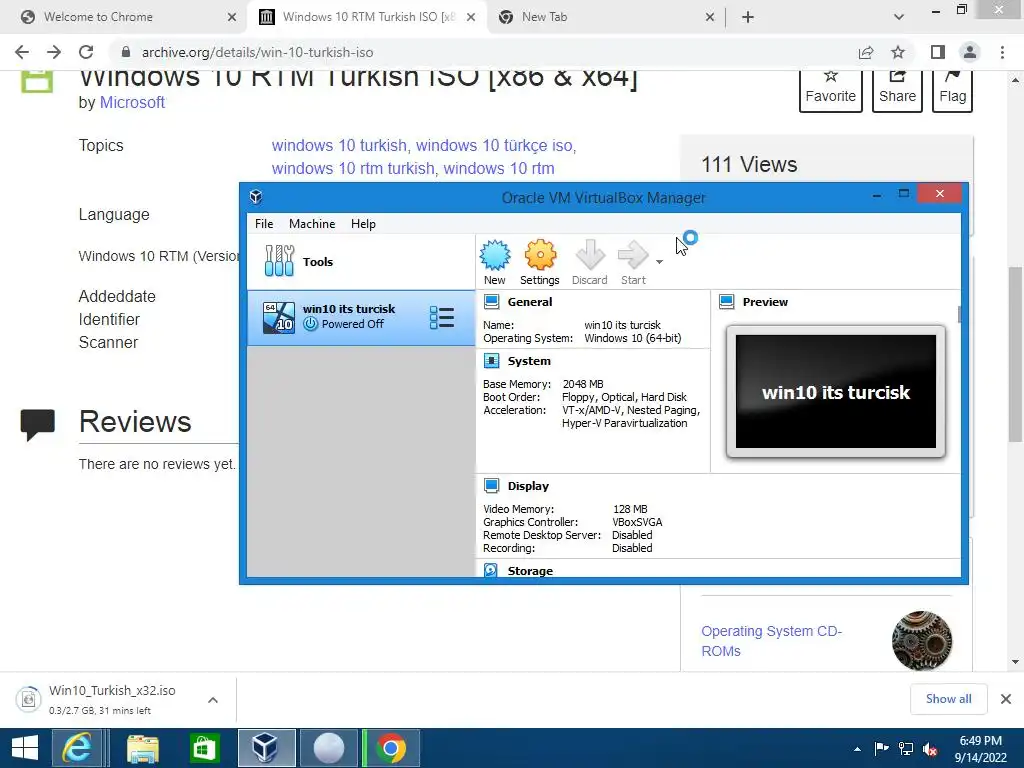Go back in Chrome

click(22, 52)
